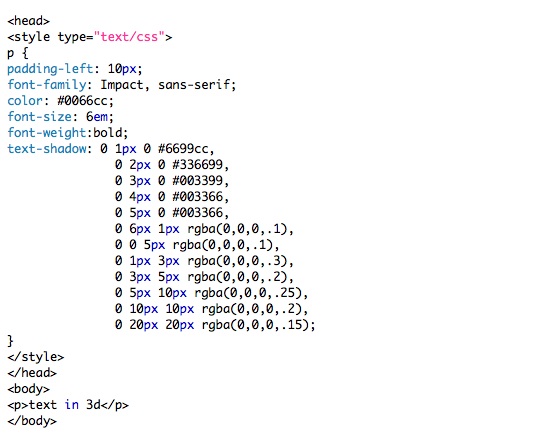This screenshot has width=550, height=444.
Task: Click the closing </head> tag
Action: [32, 373]
